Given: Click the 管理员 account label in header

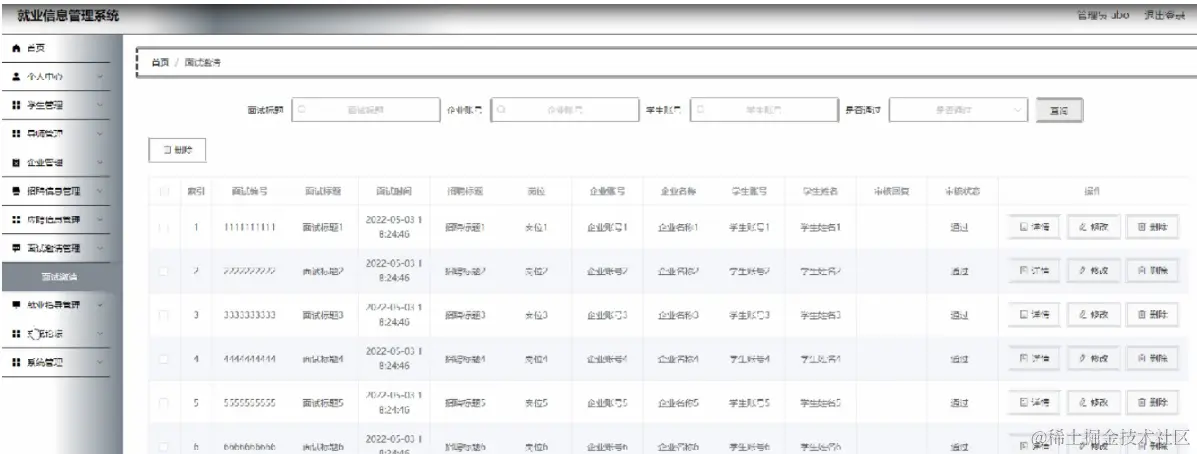Looking at the screenshot, I should pyautogui.click(x=1102, y=15).
